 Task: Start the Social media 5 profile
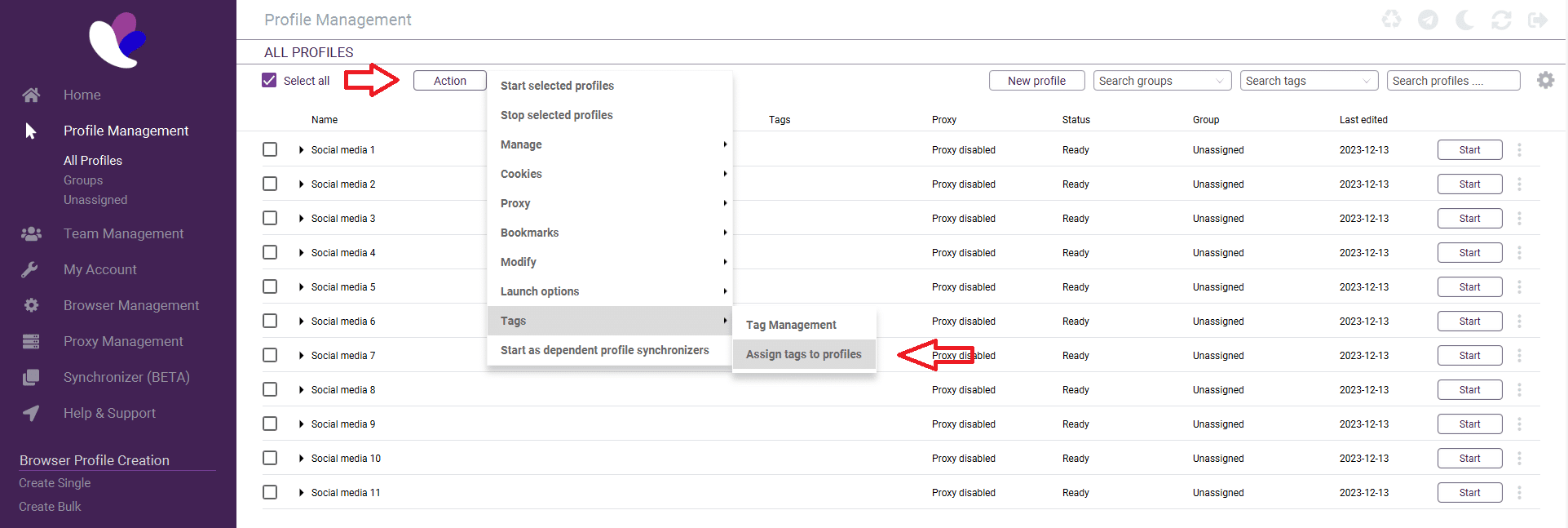(1469, 287)
